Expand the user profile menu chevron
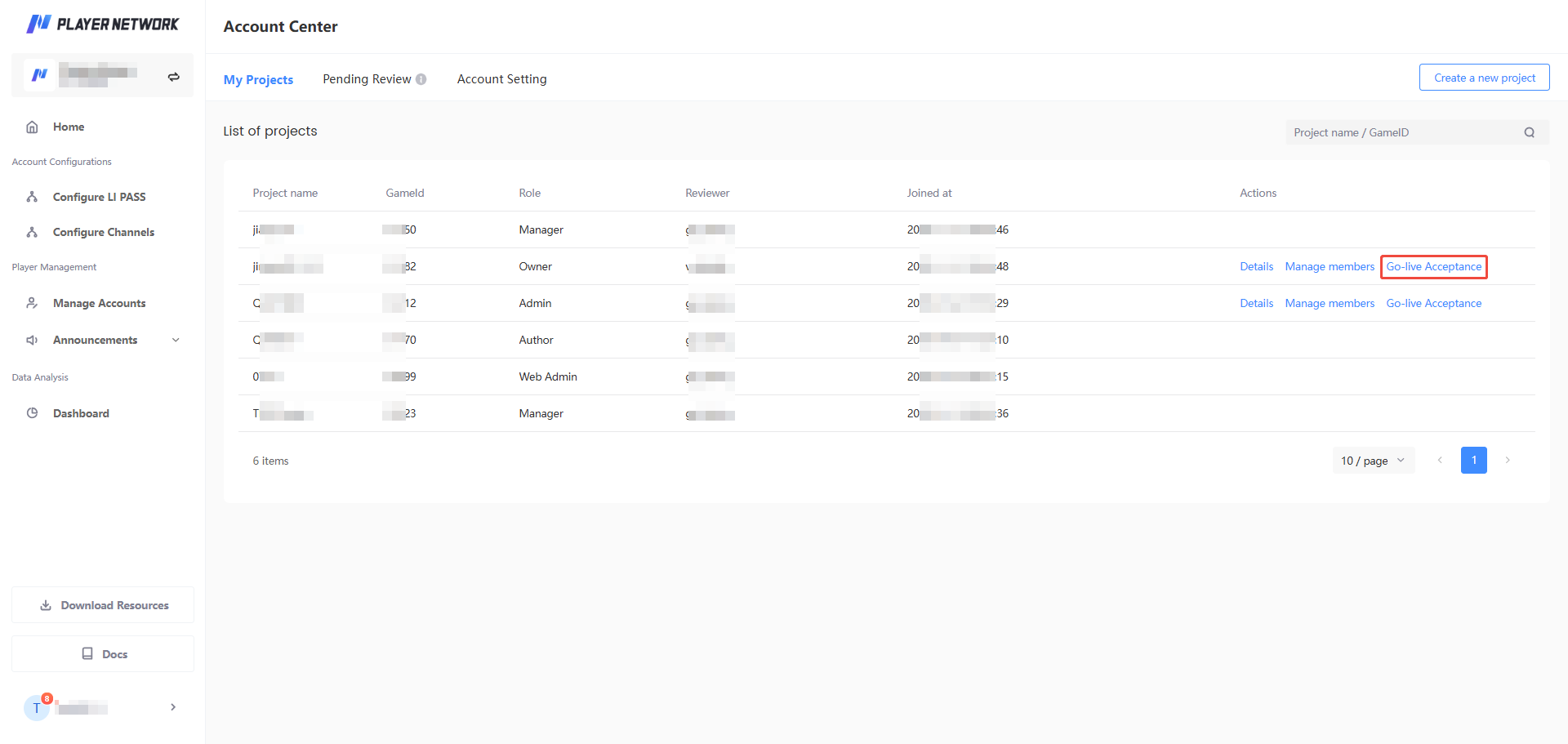 [172, 707]
